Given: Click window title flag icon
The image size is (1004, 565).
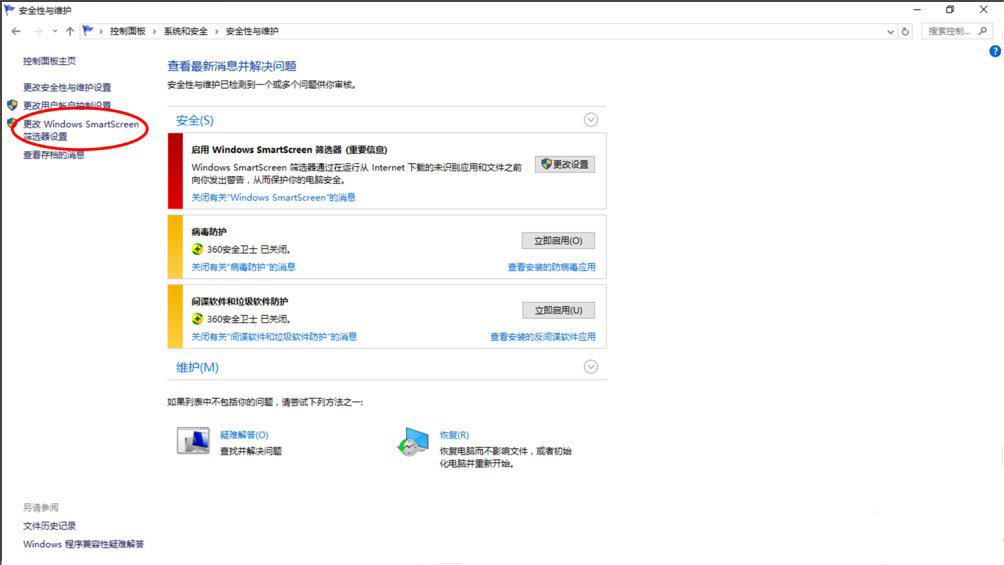Looking at the screenshot, I should 9,10.
